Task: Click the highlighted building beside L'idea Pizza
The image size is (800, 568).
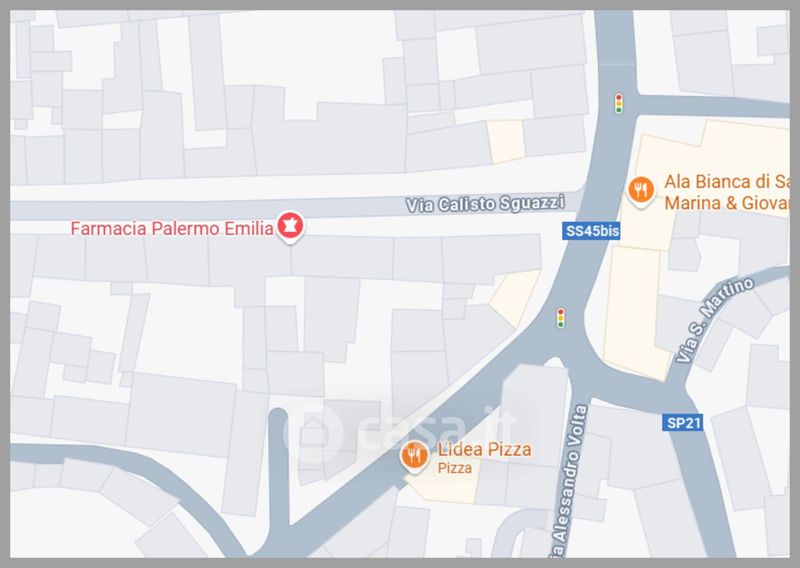Action: coord(443,487)
